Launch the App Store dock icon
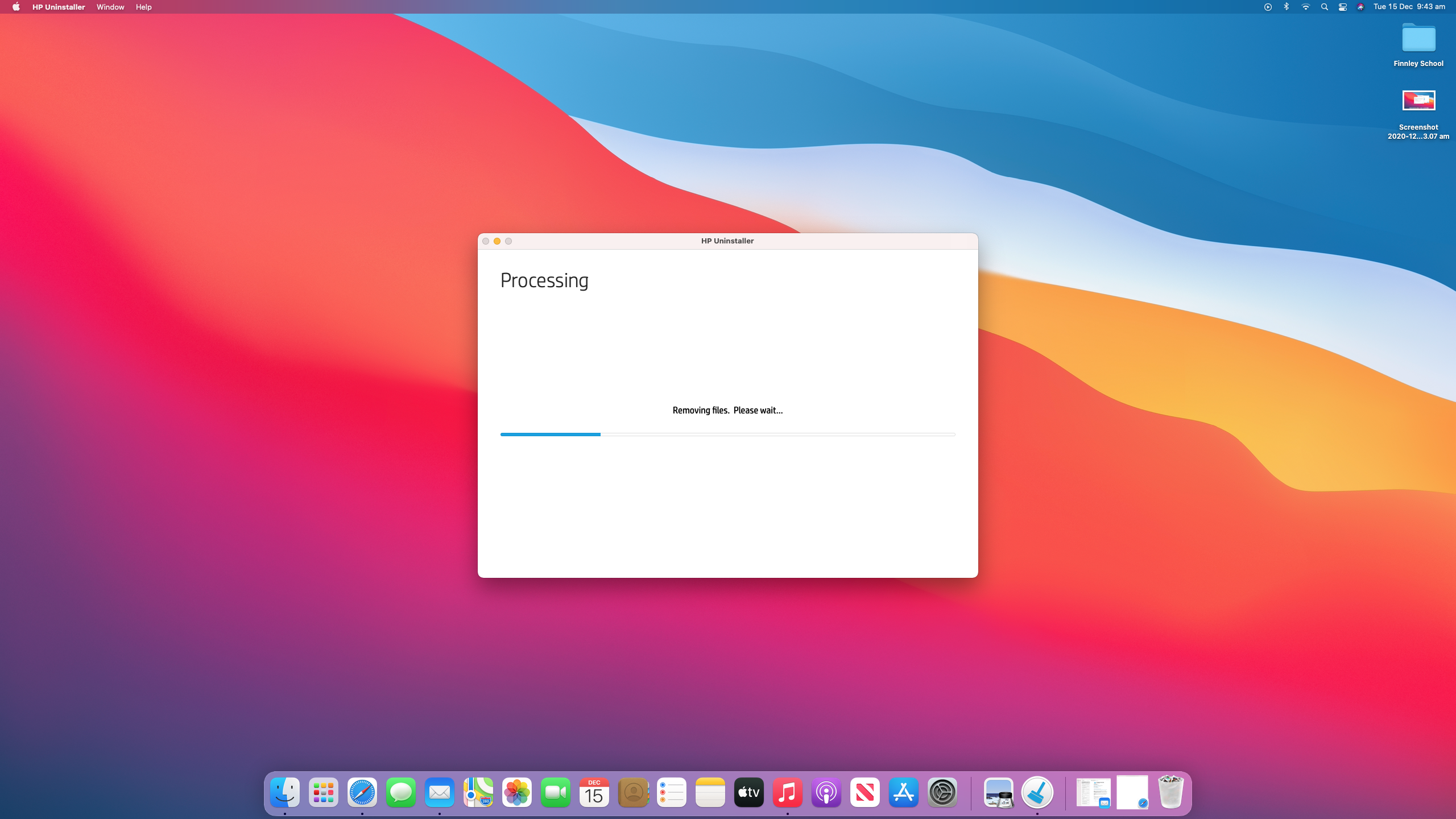The width and height of the screenshot is (1456, 819). (904, 792)
